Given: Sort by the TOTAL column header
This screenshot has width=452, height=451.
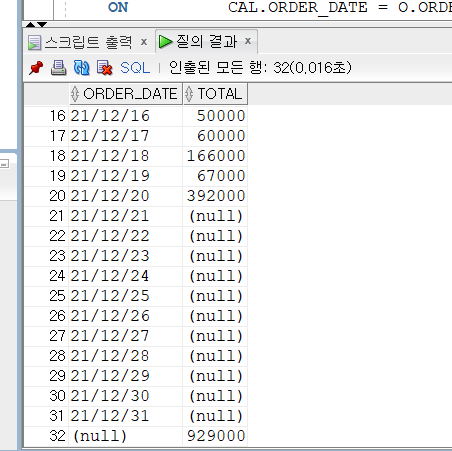Looking at the screenshot, I should [215, 94].
